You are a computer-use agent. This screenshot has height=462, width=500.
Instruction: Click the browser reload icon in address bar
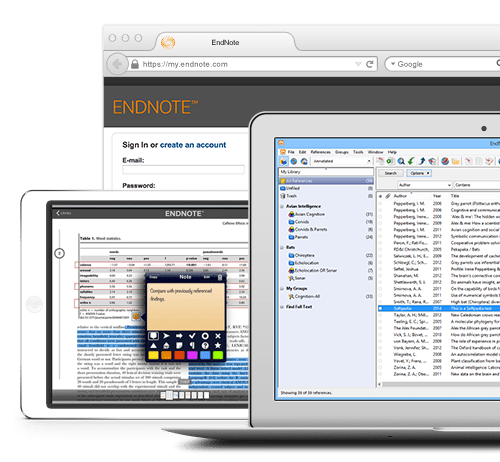[x=370, y=64]
